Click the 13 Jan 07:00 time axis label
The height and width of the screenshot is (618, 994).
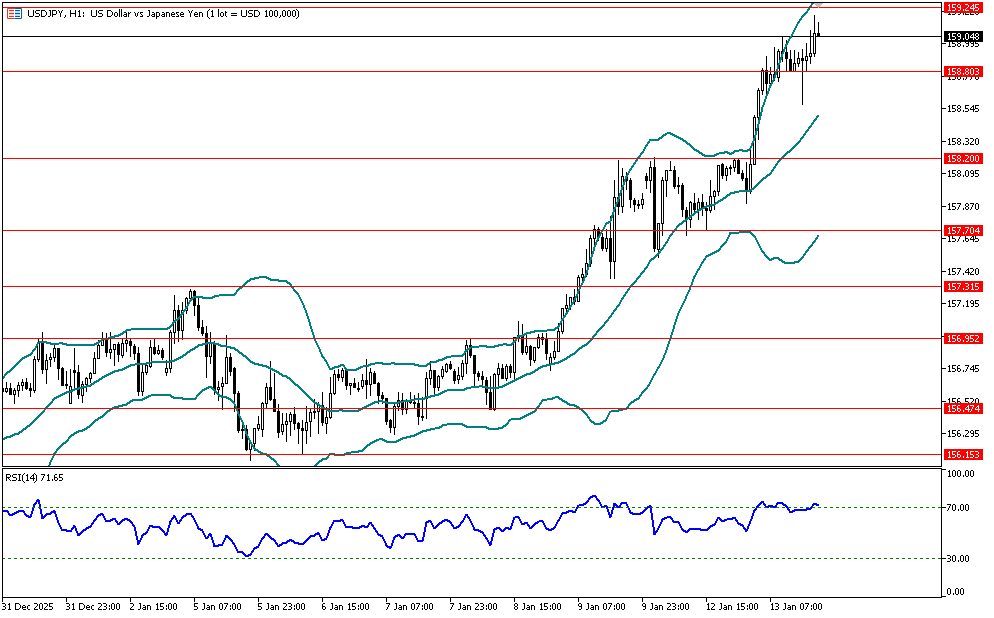(x=797, y=607)
